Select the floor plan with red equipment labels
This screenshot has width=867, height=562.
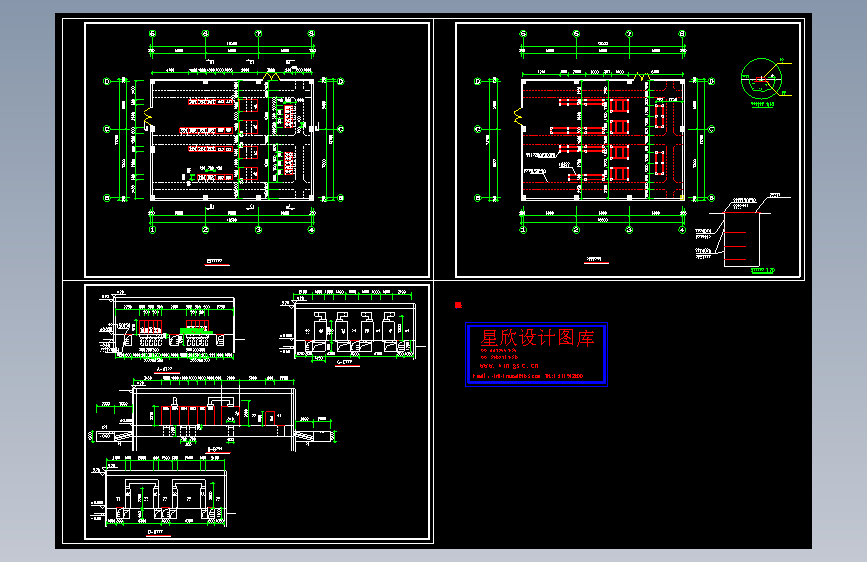[x=223, y=132]
